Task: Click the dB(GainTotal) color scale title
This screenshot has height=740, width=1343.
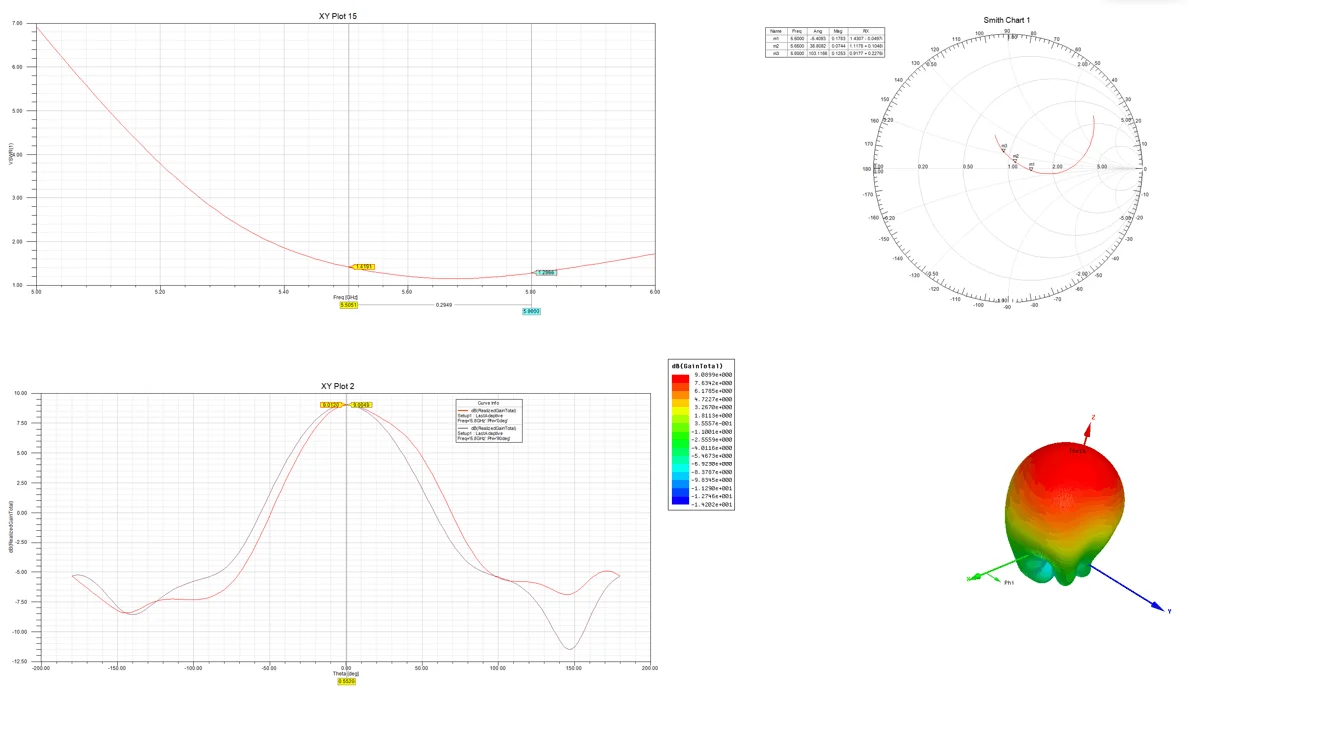Action: 697,366
